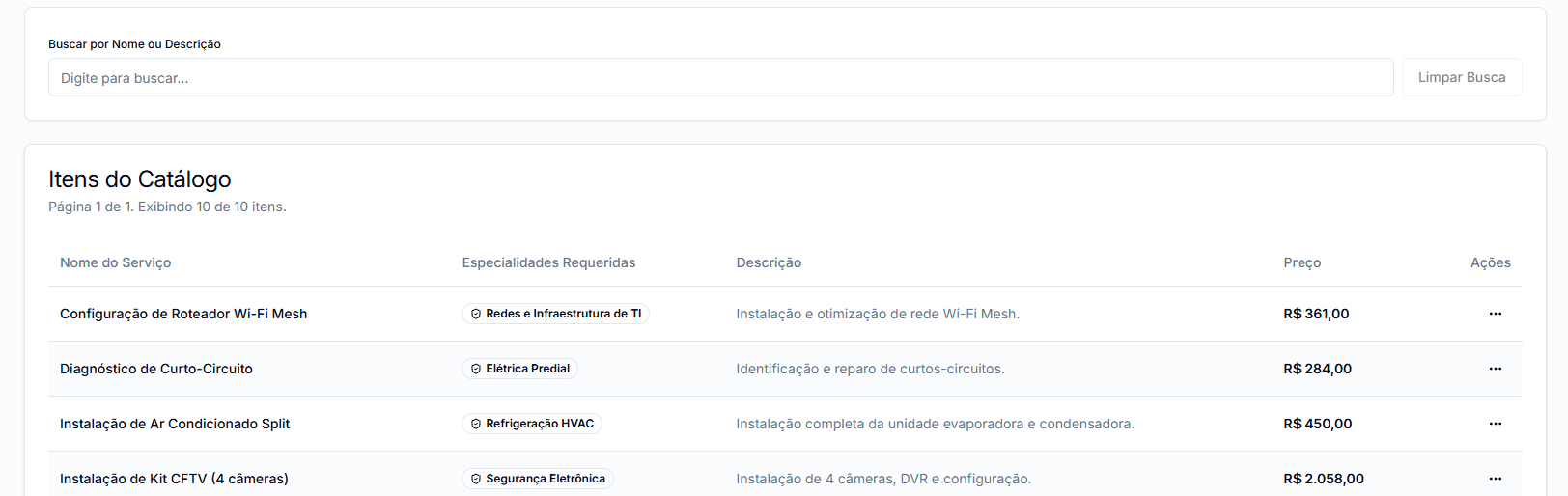Click shield icon in Refrigeração HVAC badge
Screen dimensions: 1568x496
[476, 424]
